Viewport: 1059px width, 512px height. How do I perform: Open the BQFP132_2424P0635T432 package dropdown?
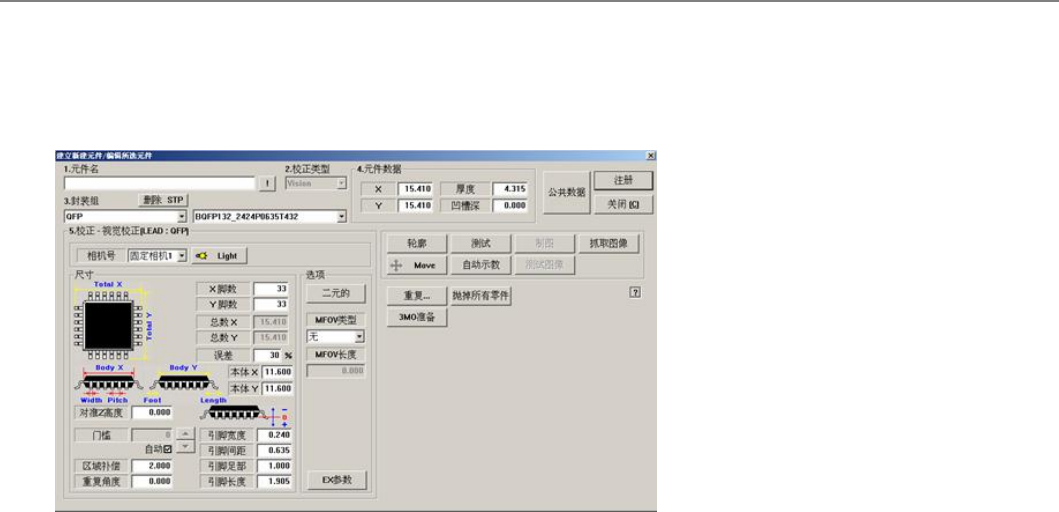pyautogui.click(x=342, y=217)
